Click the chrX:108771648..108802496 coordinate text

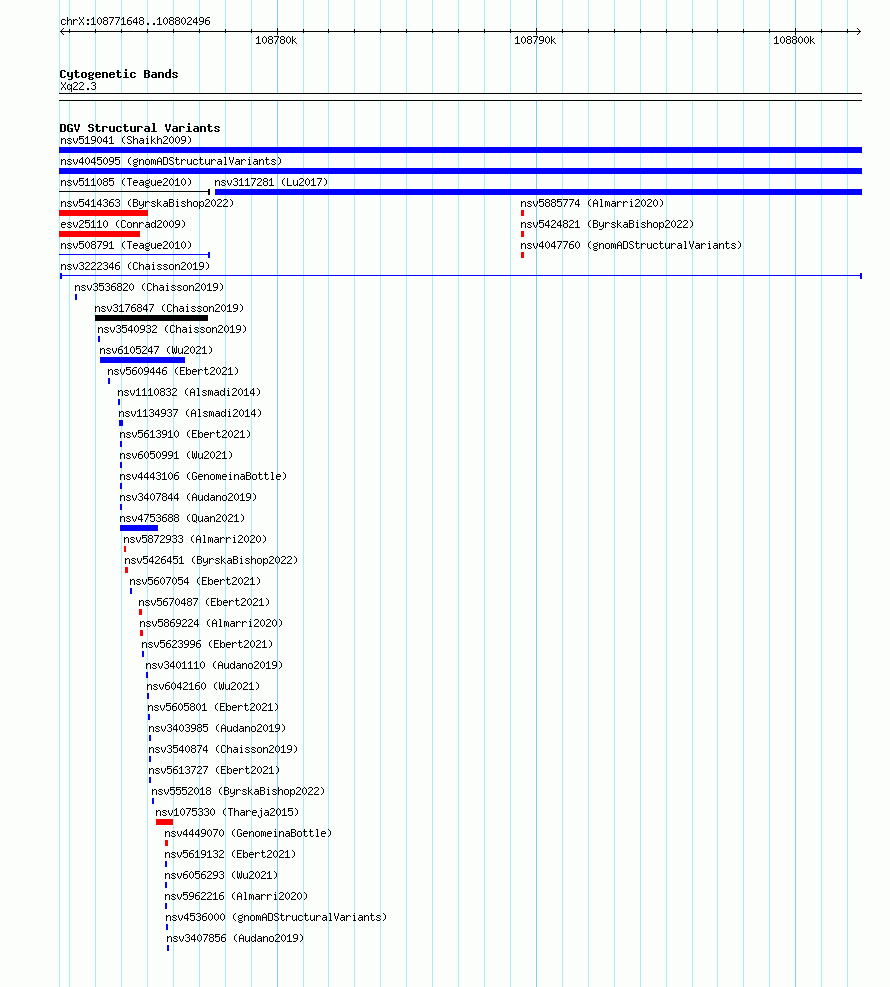(x=135, y=21)
